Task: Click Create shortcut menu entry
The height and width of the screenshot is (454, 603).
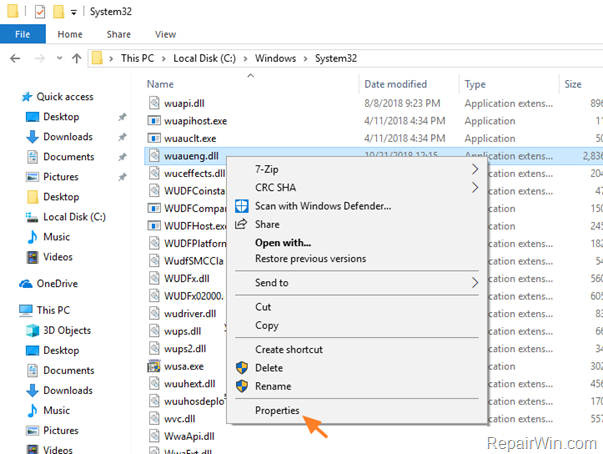Action: pos(289,349)
